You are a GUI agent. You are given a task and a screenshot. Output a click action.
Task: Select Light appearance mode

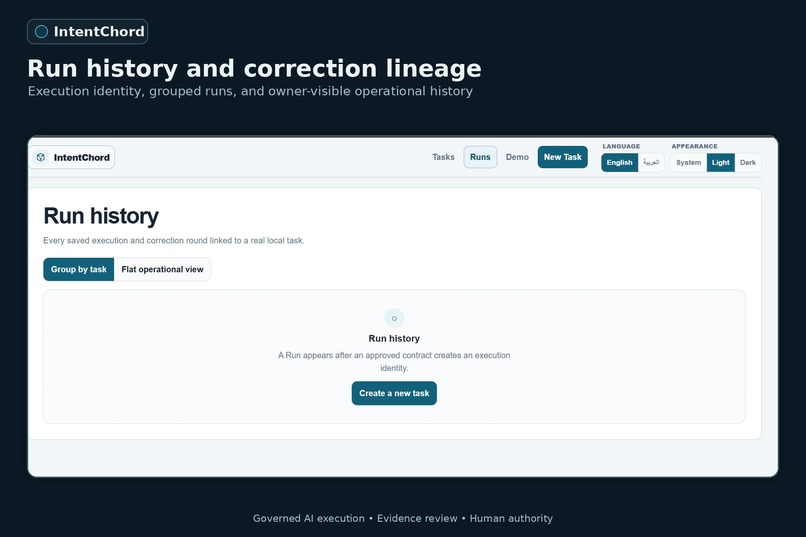720,162
